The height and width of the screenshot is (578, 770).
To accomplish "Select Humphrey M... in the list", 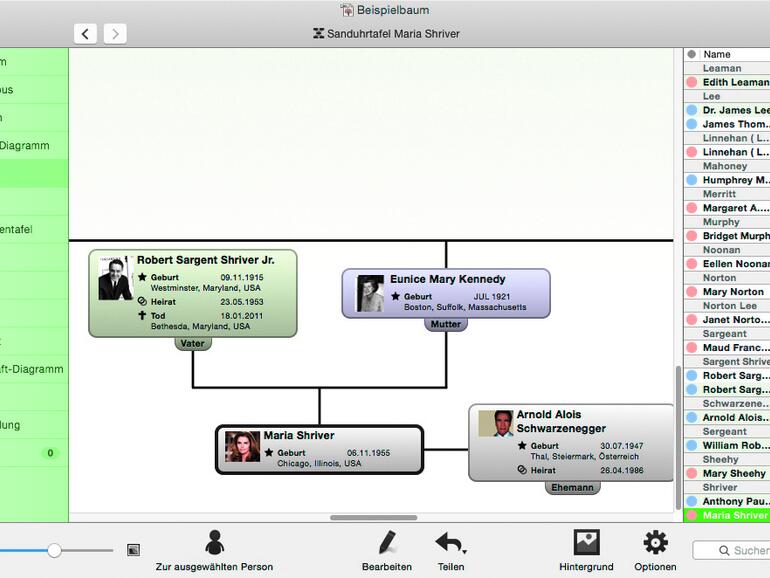I will tap(727, 180).
